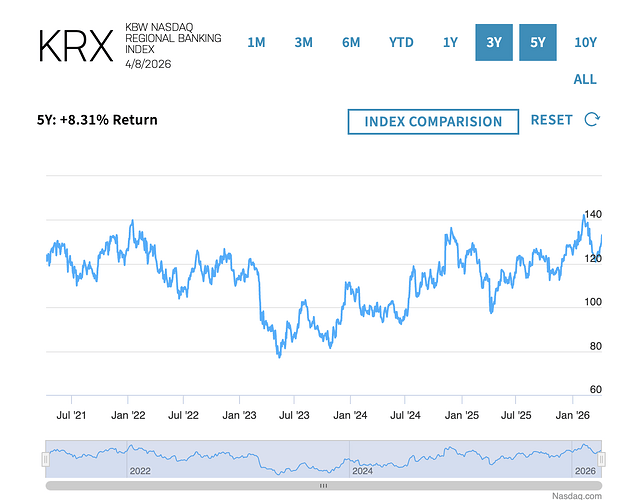Click the 80 y-axis label
Image resolution: width=624 pixels, height=500 pixels.
596,346
